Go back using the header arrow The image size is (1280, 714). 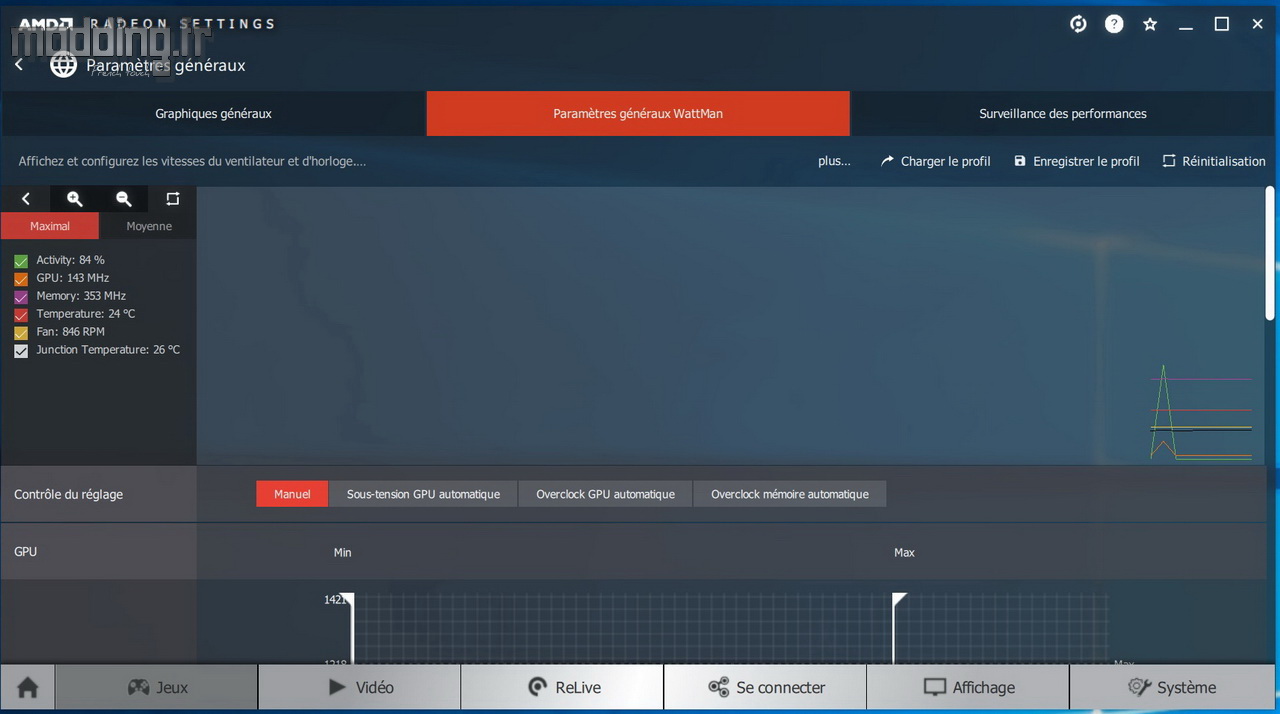(x=19, y=65)
